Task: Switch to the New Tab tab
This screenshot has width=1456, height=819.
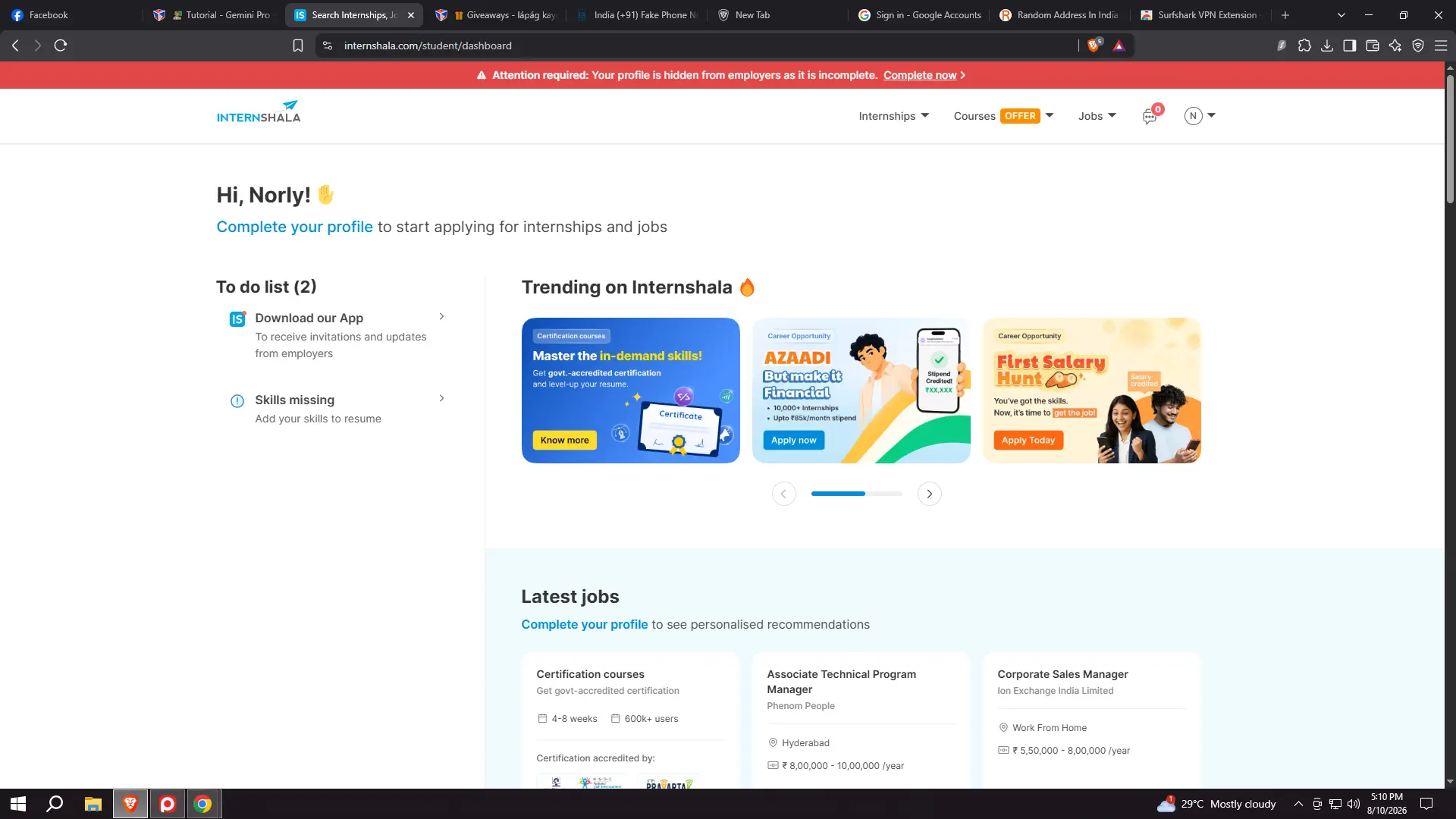Action: click(x=777, y=15)
